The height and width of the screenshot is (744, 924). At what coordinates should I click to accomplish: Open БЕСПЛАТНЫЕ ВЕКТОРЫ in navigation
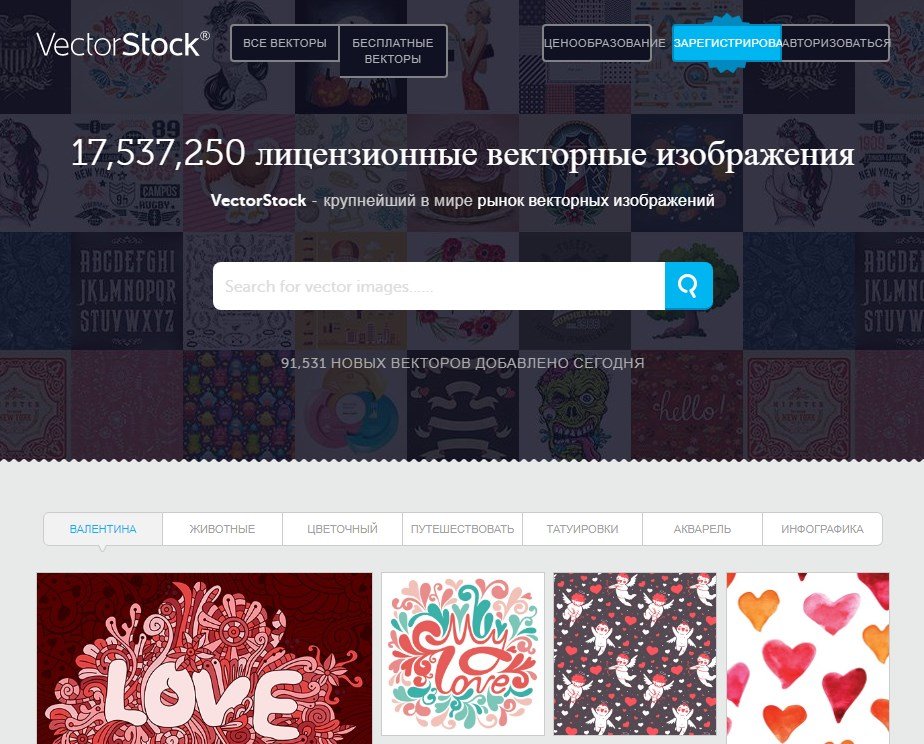(x=393, y=51)
